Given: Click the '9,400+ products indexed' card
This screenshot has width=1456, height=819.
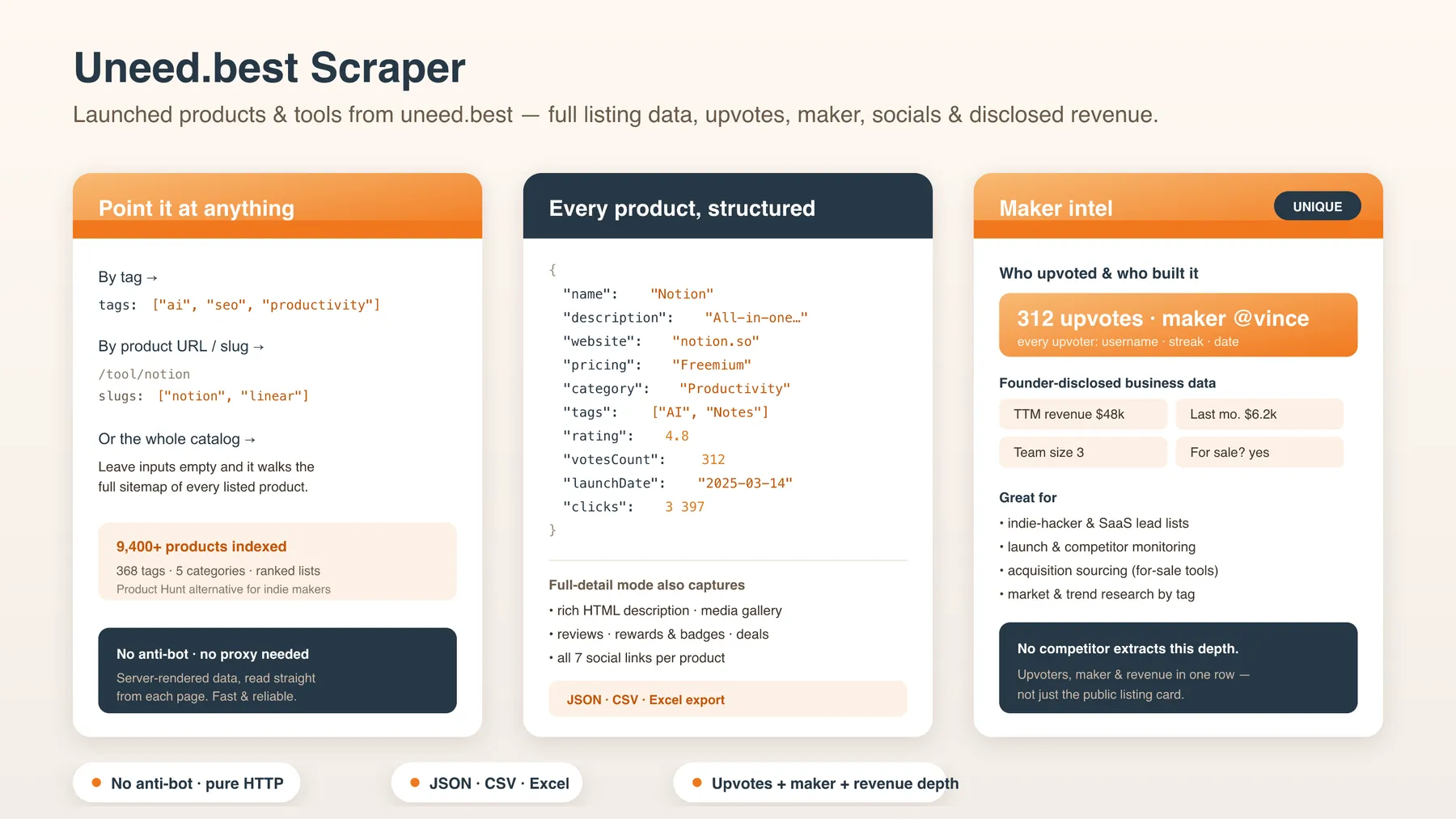Looking at the screenshot, I should click(277, 562).
